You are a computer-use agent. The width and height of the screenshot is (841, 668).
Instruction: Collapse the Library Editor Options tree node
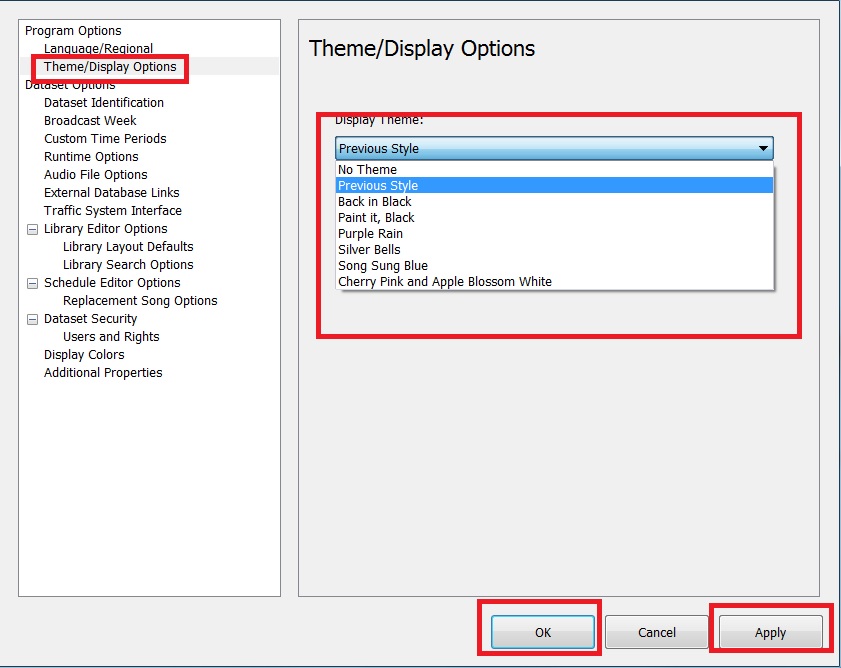32,229
